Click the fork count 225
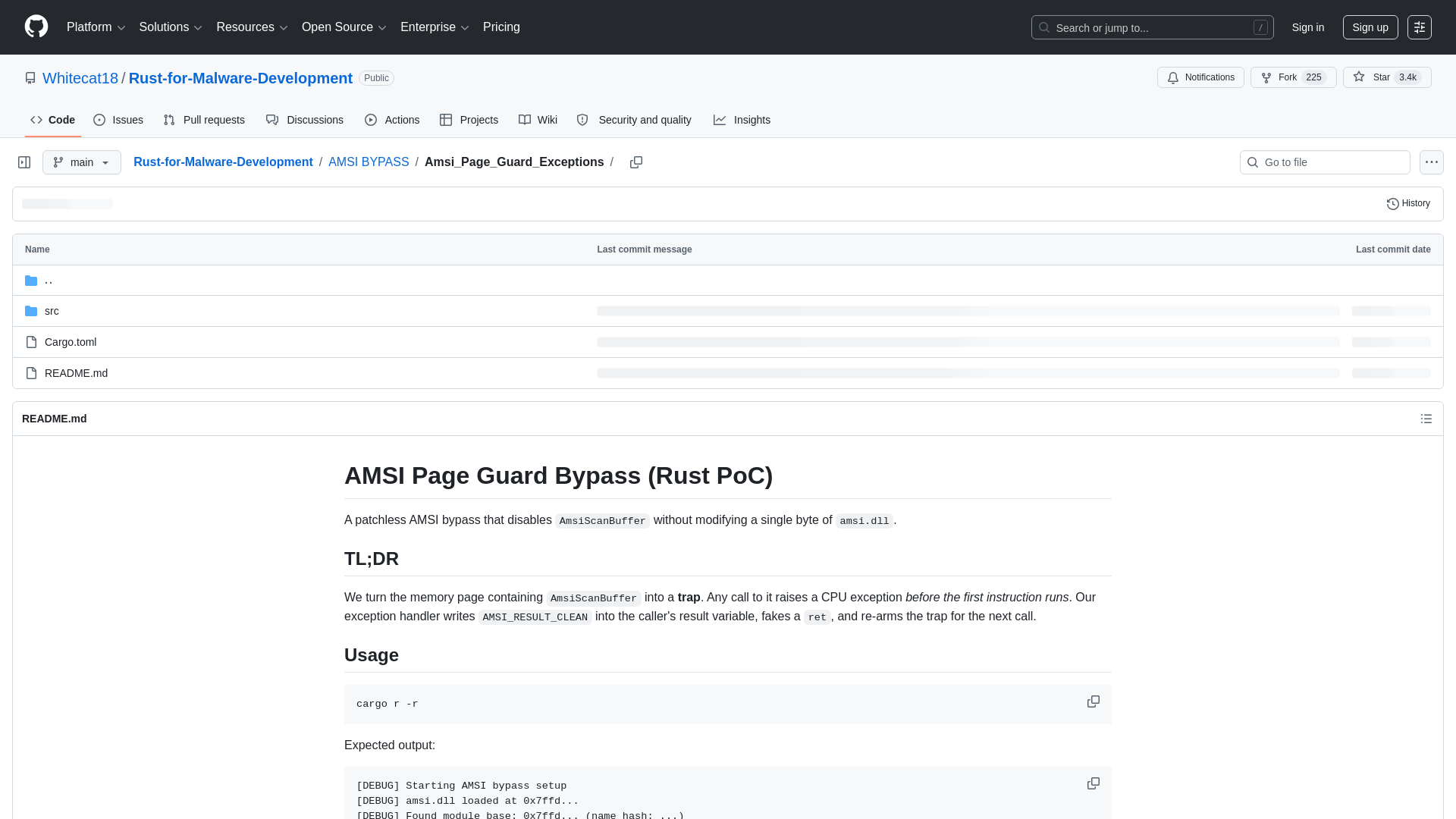 tap(1313, 77)
